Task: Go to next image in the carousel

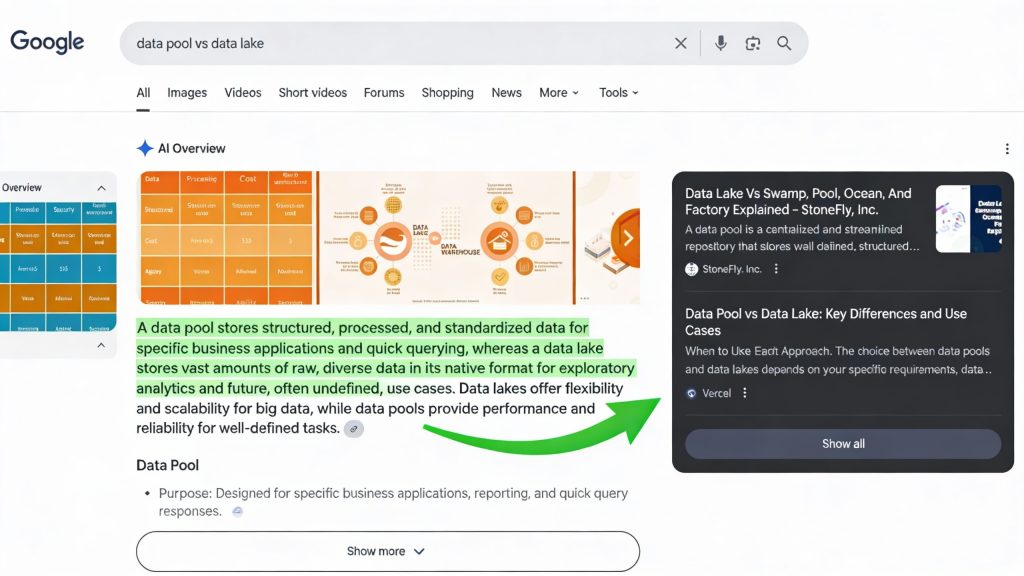Action: 627,238
